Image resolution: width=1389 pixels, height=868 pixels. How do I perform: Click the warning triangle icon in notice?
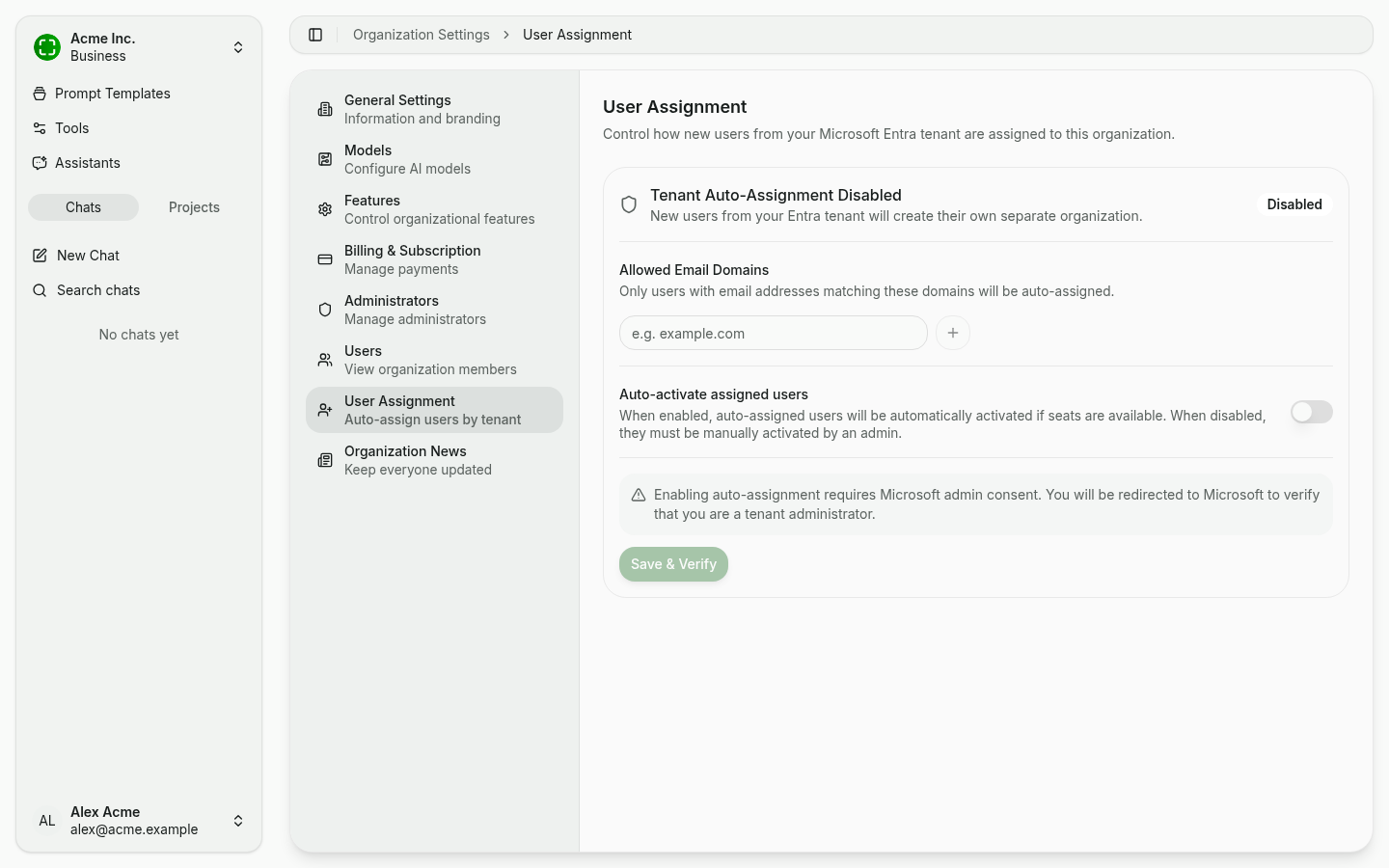[x=639, y=495]
